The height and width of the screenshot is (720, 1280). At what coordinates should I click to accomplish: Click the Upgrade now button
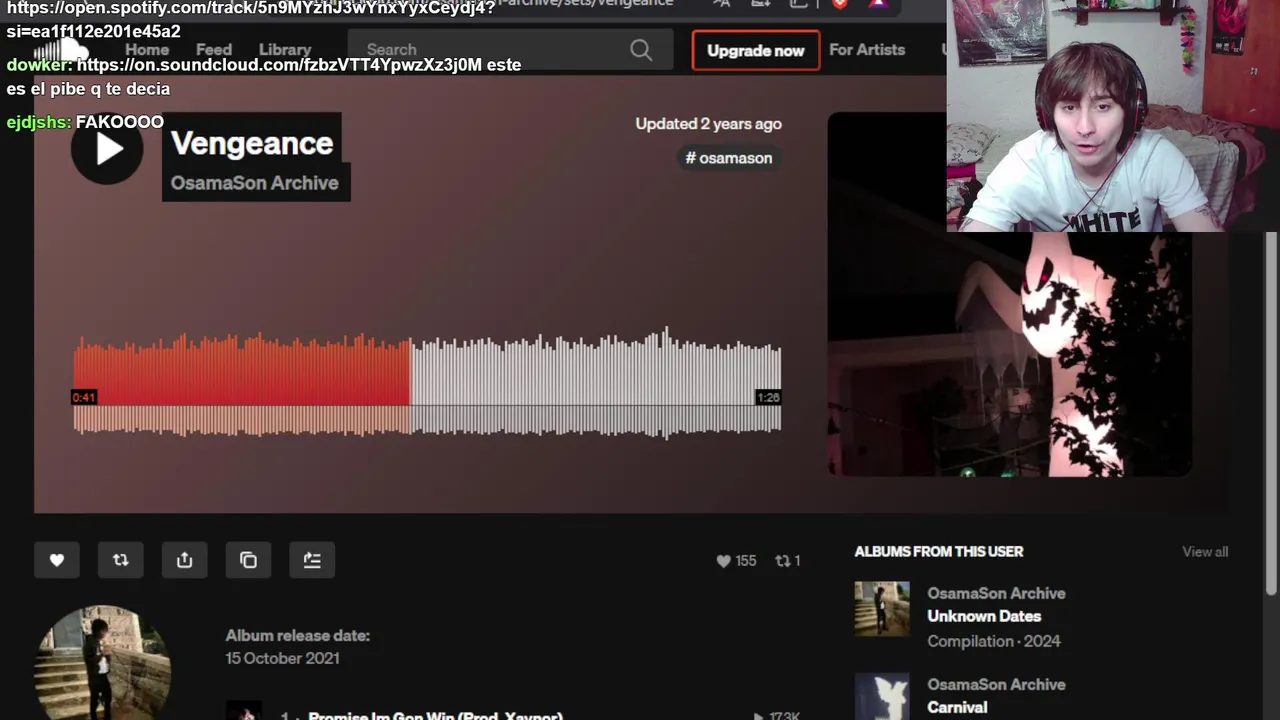click(x=756, y=50)
